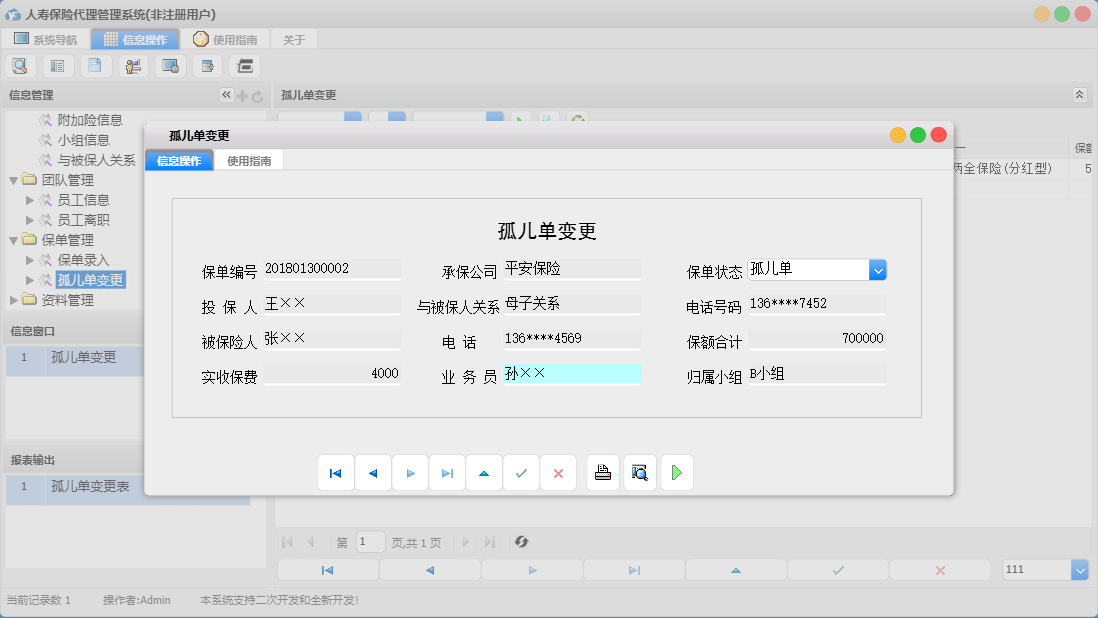Click the print icon in the dialog

[x=602, y=472]
